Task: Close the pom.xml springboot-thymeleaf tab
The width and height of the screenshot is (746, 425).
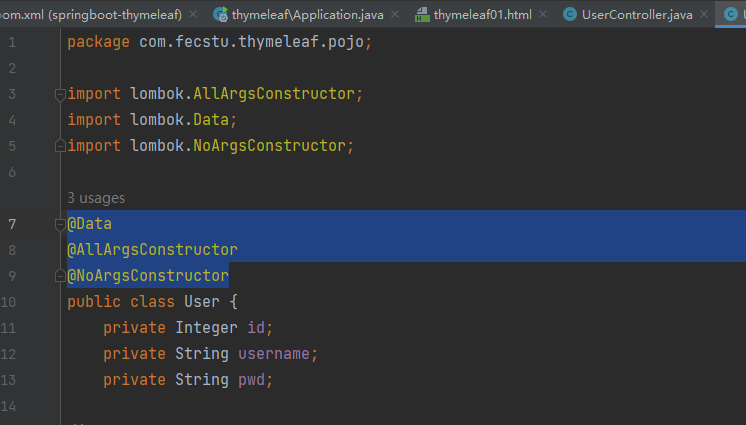Action: (193, 15)
